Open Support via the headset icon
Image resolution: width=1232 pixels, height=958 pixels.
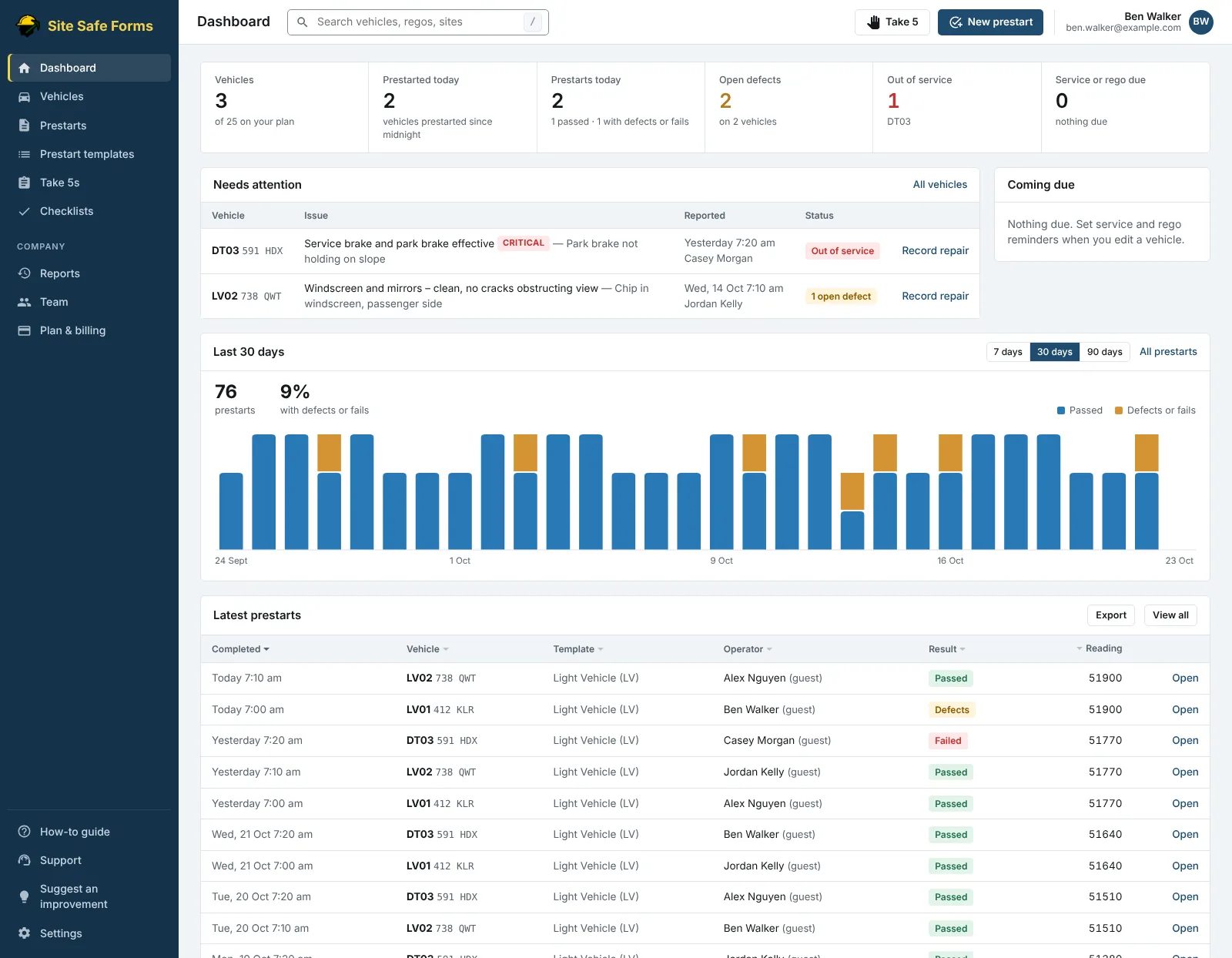[25, 860]
